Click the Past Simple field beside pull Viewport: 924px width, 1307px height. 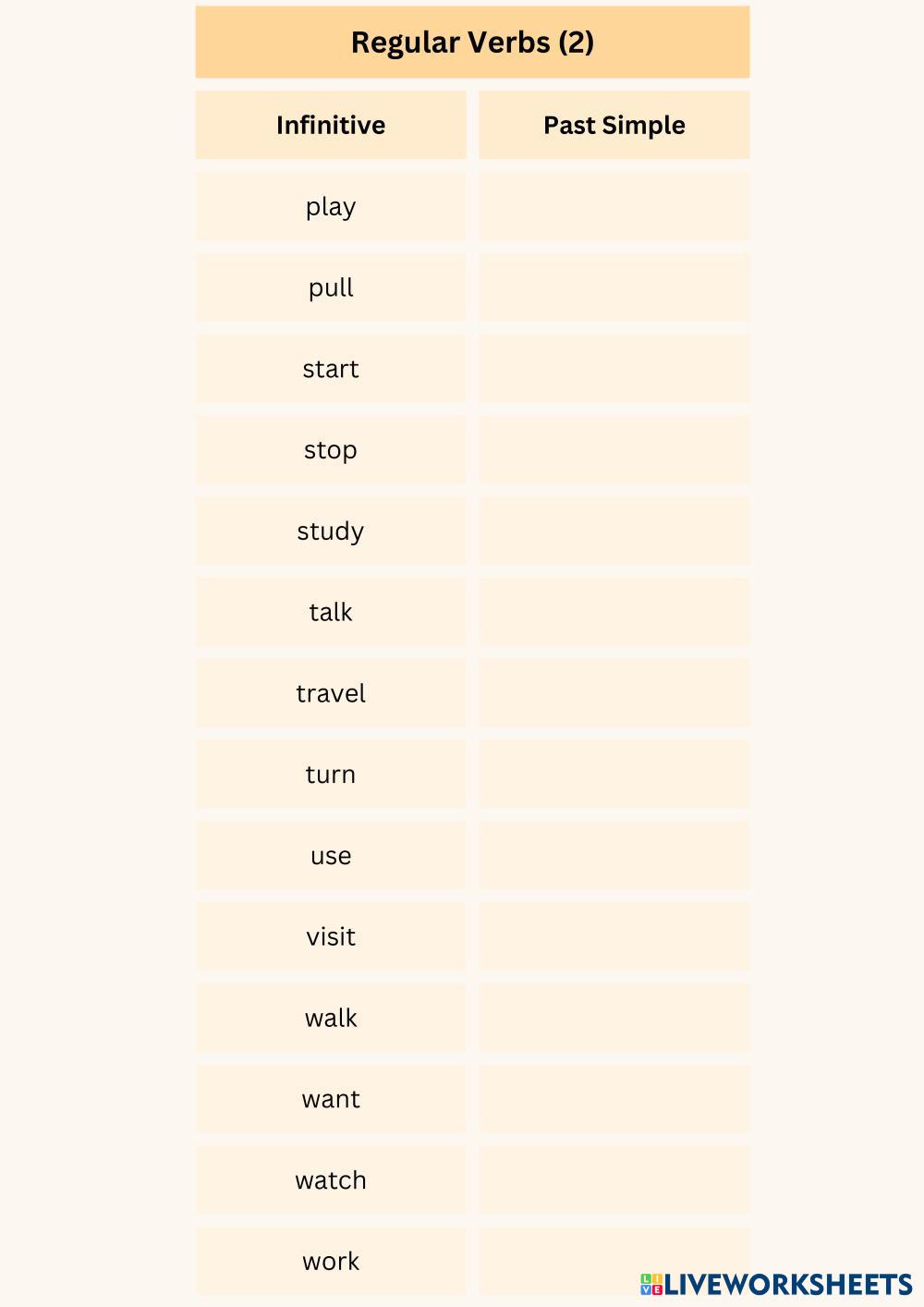pyautogui.click(x=614, y=288)
